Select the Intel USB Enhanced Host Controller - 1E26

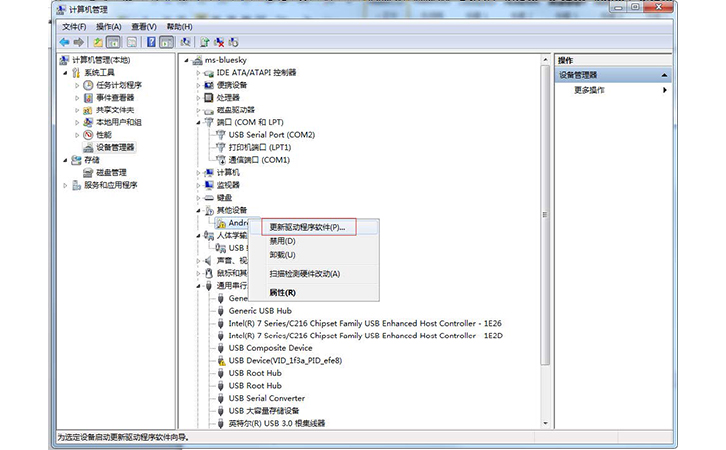coord(365,324)
